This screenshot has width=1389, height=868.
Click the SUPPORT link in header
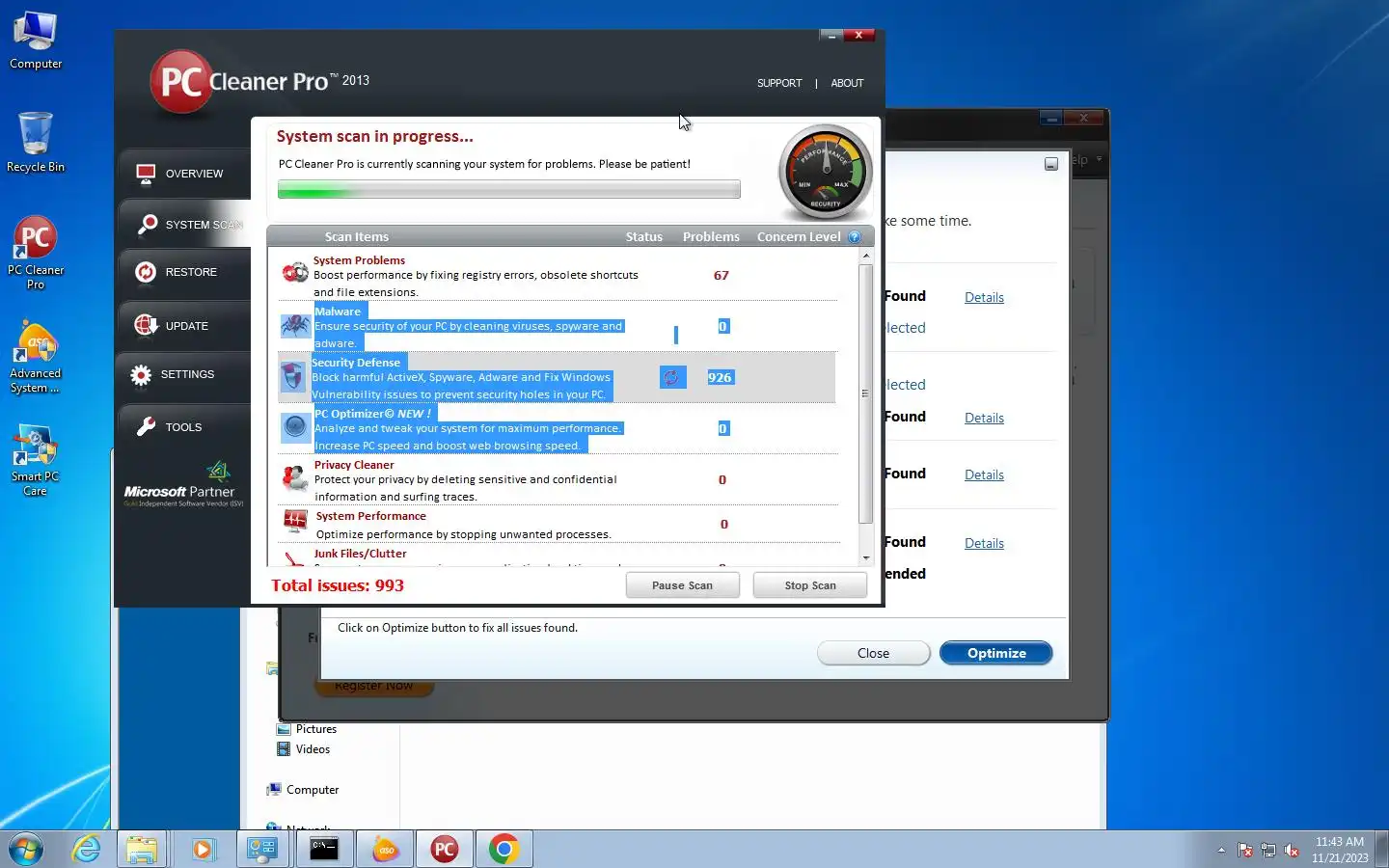[779, 83]
